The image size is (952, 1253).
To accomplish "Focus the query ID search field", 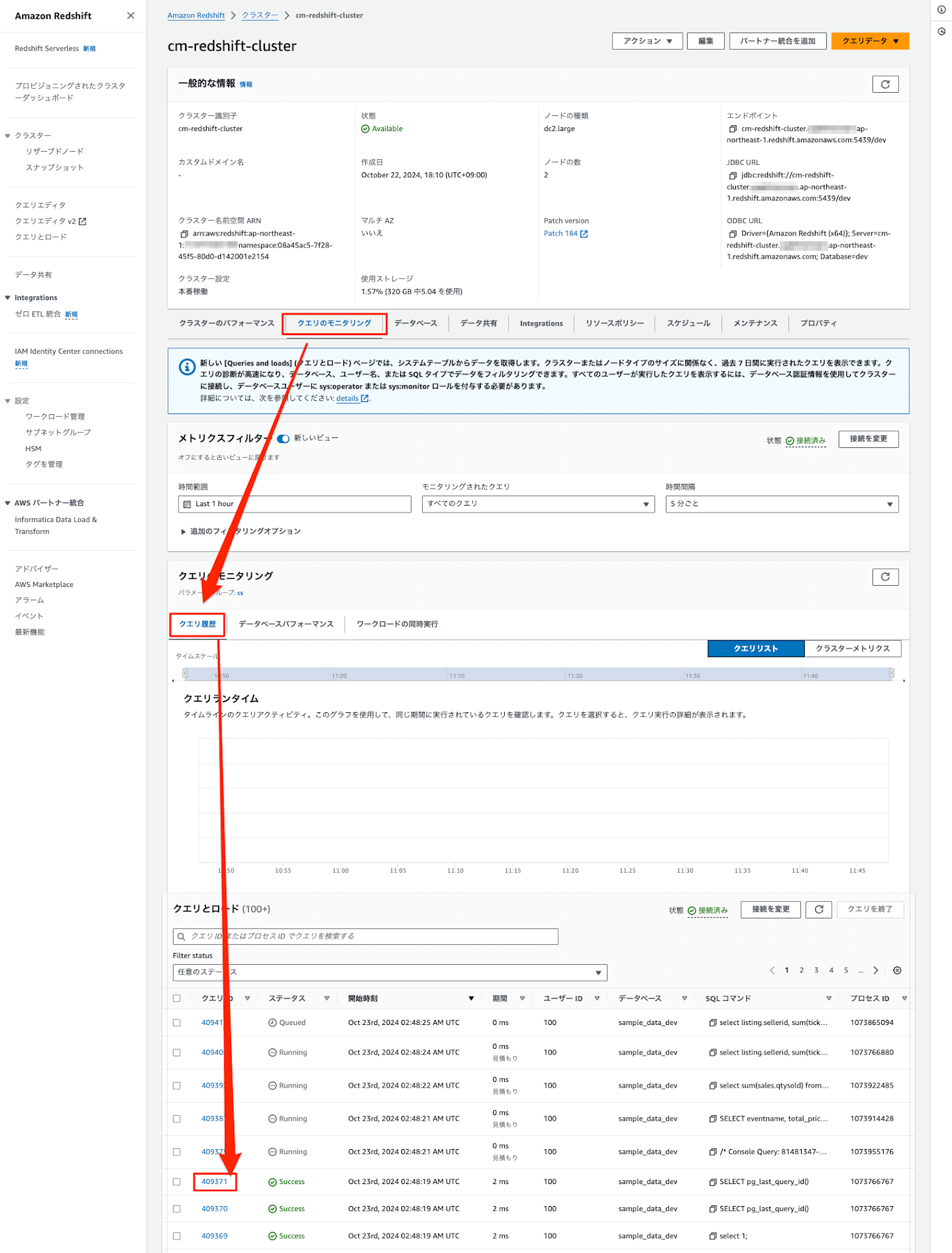I will [x=365, y=937].
